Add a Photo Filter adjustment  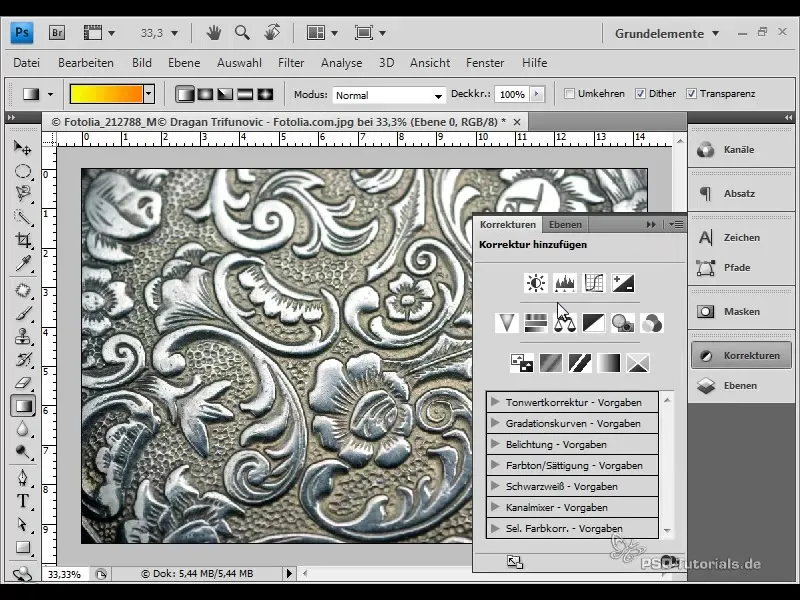click(x=623, y=323)
